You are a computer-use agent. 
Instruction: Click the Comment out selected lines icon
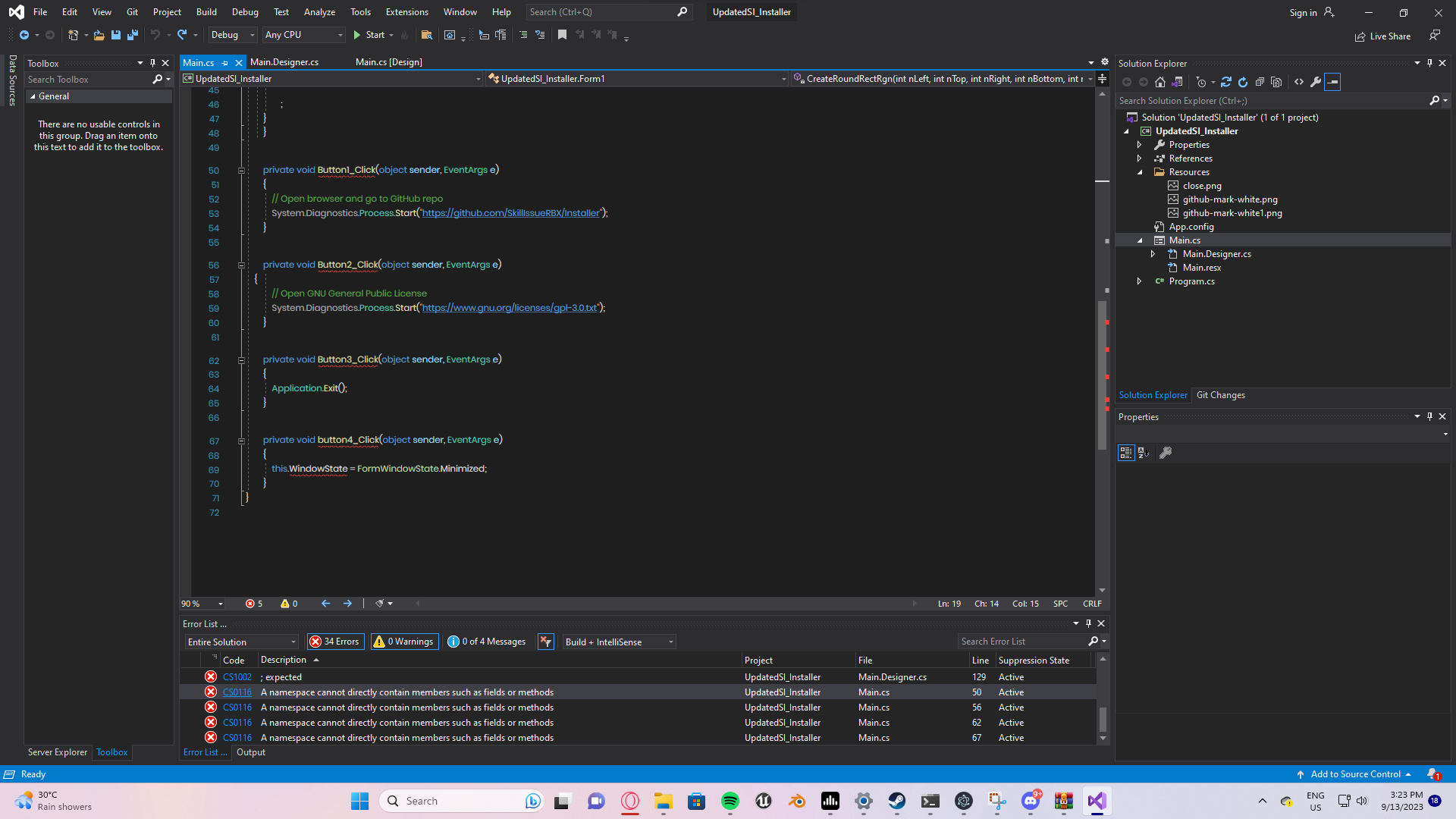(x=523, y=35)
